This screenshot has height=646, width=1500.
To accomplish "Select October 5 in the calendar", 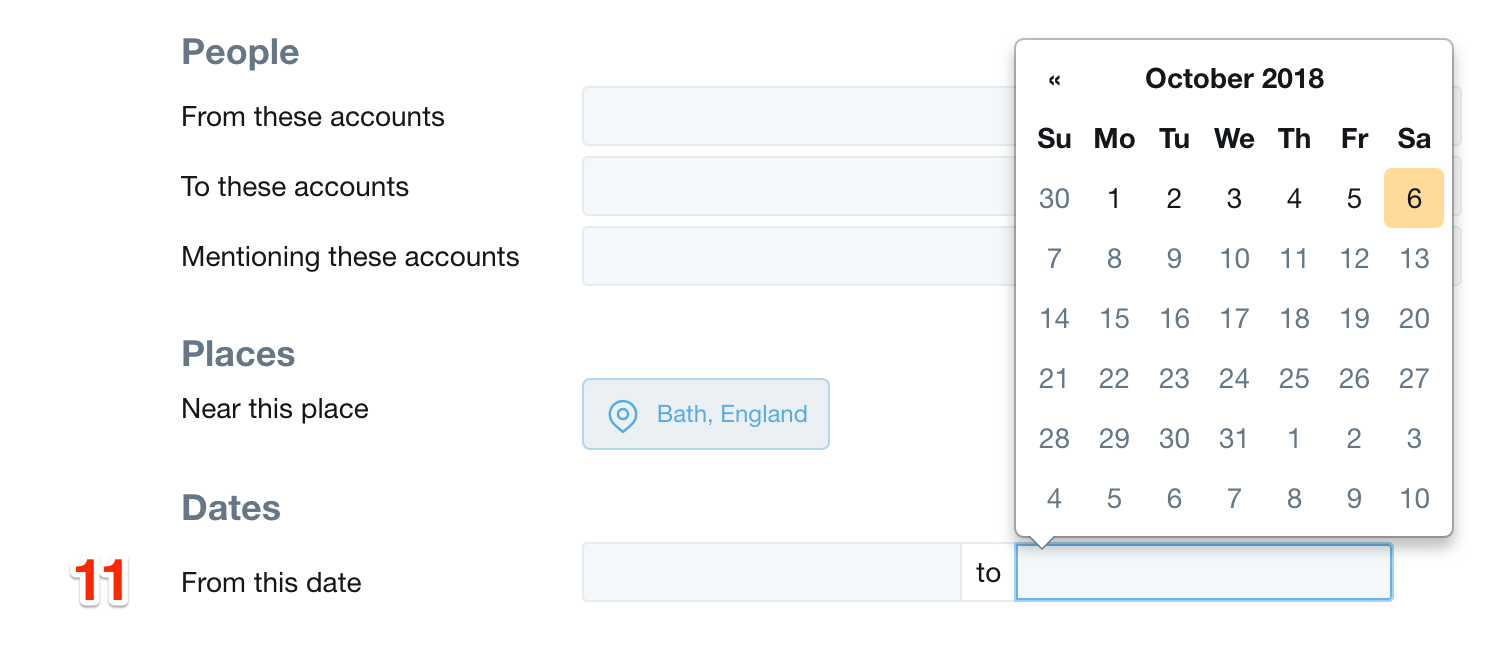I will [1354, 198].
